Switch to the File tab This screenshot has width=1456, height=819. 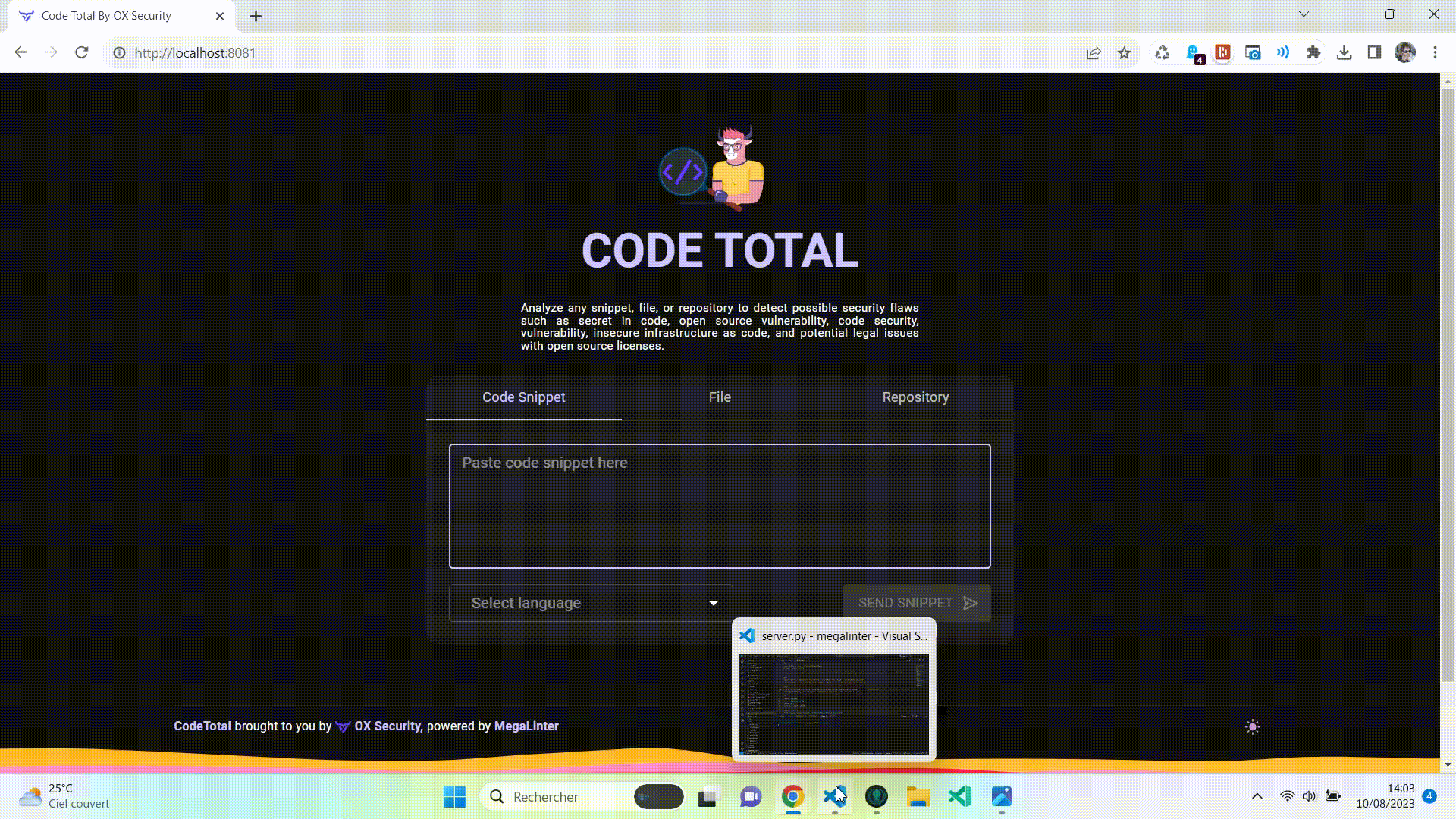pos(719,397)
